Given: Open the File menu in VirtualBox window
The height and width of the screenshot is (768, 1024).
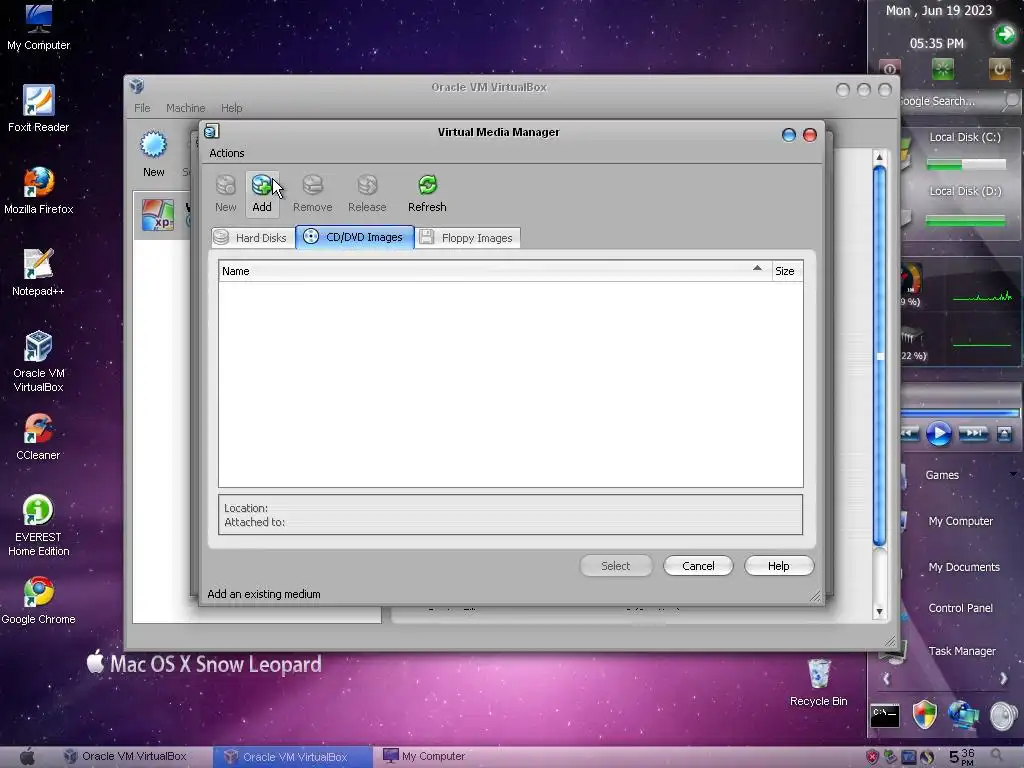Looking at the screenshot, I should click(x=142, y=108).
